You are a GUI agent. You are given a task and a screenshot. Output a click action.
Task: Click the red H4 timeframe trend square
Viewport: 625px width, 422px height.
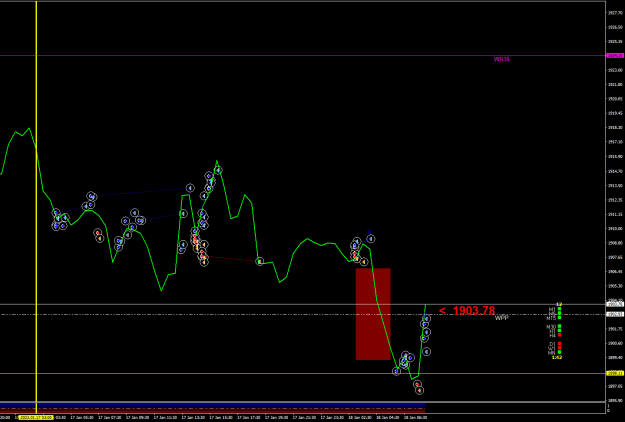click(559, 335)
